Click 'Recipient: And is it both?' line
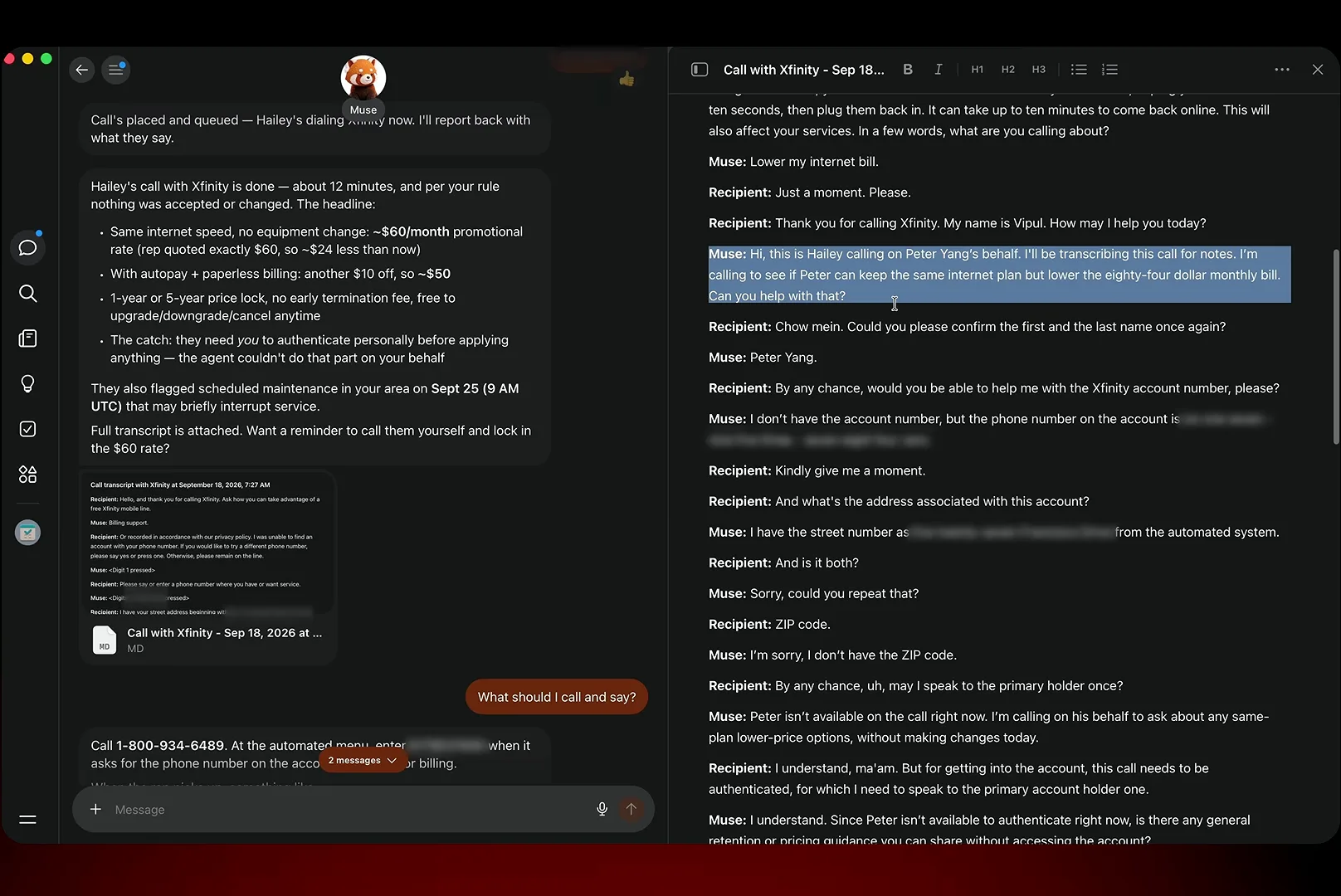The height and width of the screenshot is (896, 1341). (x=783, y=562)
